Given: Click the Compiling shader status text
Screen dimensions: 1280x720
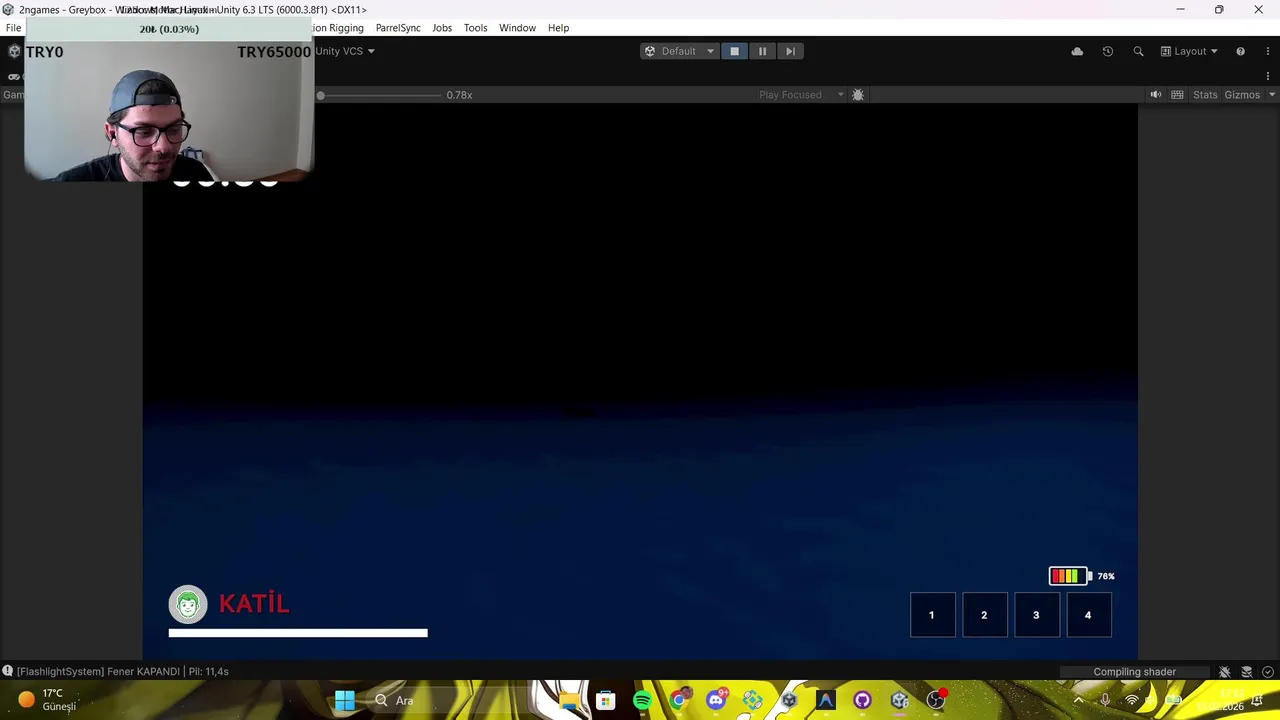Looking at the screenshot, I should click(x=1134, y=672).
